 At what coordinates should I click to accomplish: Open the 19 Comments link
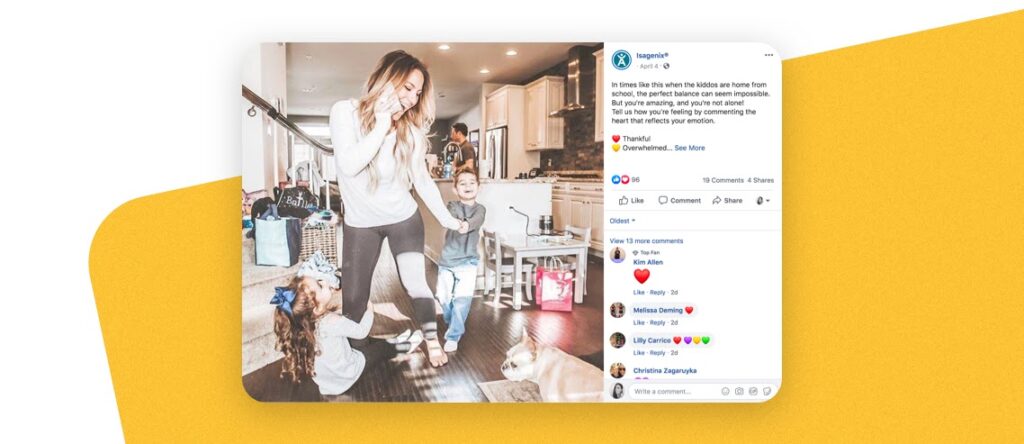(723, 180)
